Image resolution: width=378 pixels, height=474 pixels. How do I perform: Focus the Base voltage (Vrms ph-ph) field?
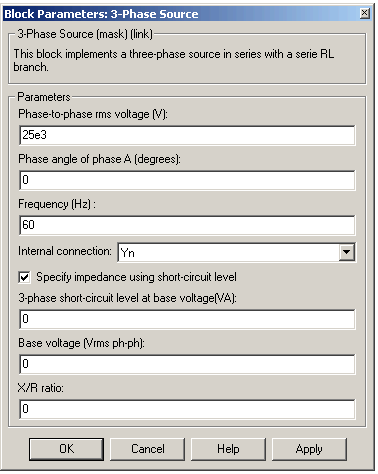pyautogui.click(x=187, y=364)
